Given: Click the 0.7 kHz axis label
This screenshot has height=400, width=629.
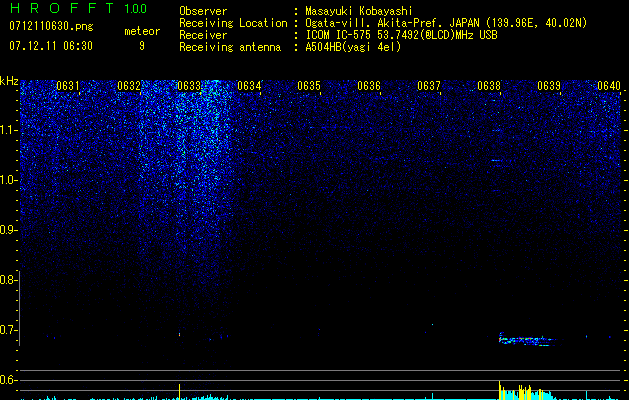Looking at the screenshot, I should coord(7,330).
